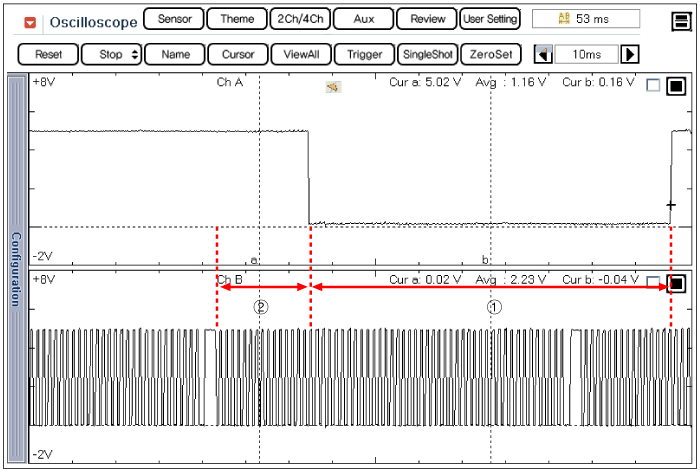
Task: Click the panel layout icon at top right
Action: click(x=681, y=21)
